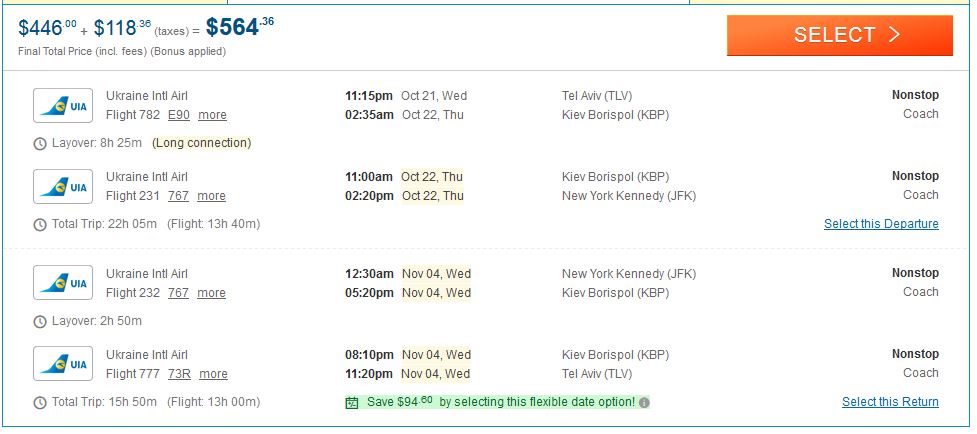Screen dimensions: 977x434
Task: Click the UIA logo for Flight 777
Action: (x=63, y=364)
